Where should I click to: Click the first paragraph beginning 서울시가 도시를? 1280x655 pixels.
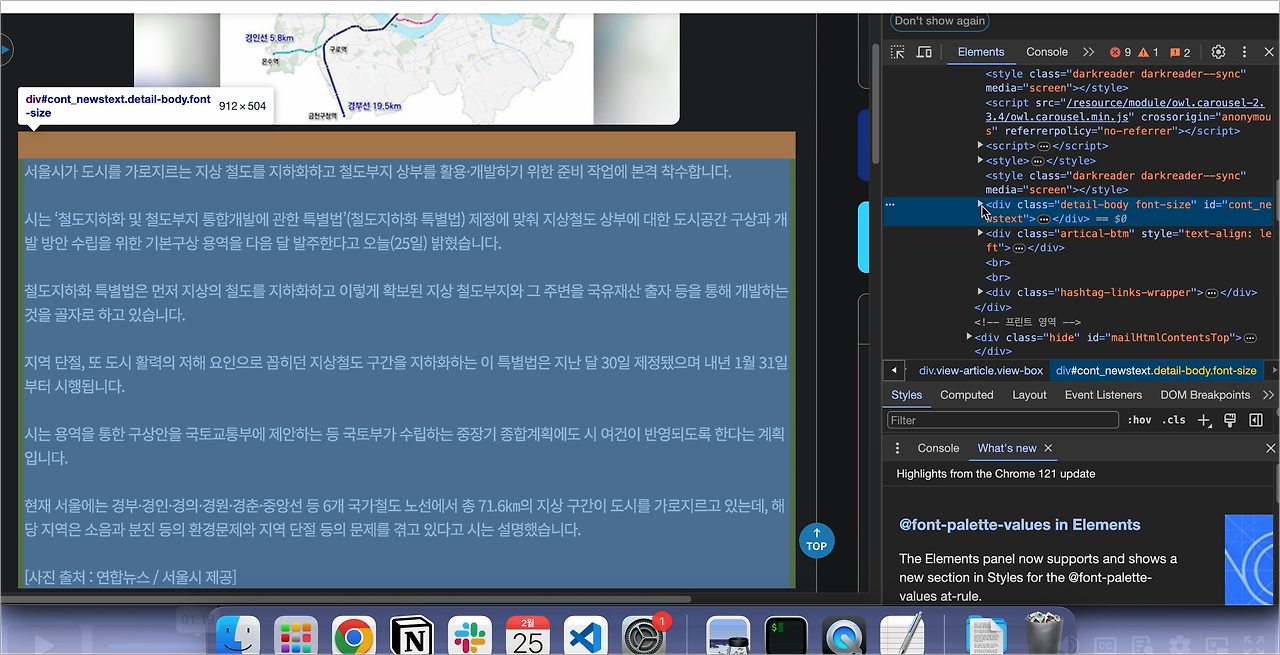[x=378, y=172]
